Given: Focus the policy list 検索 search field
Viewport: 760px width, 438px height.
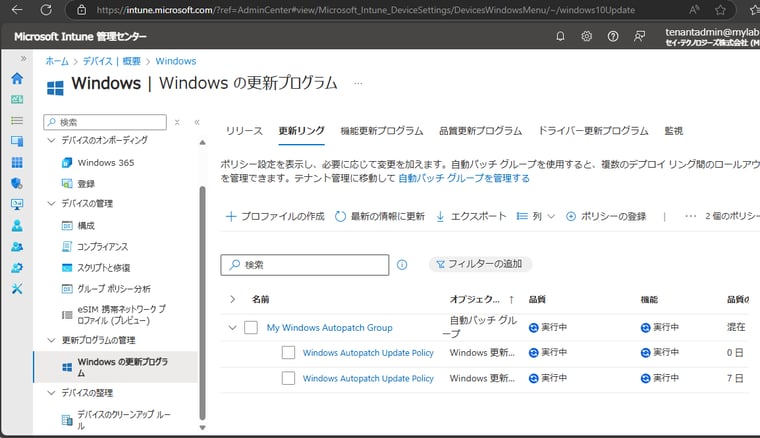Looking at the screenshot, I should pyautogui.click(x=305, y=265).
